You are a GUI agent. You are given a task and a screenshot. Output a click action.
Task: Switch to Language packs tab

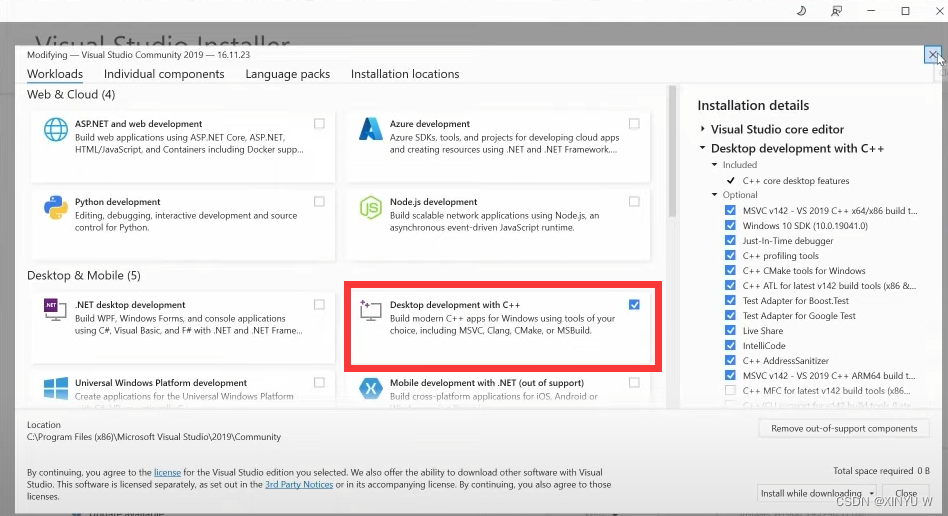(288, 74)
